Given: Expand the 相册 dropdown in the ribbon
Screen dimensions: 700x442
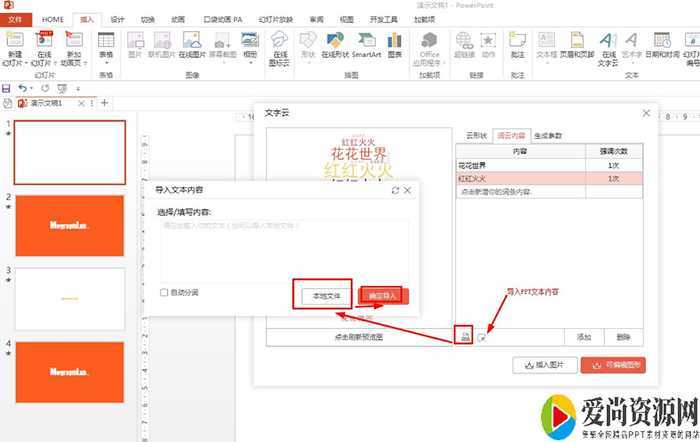Looking at the screenshot, I should coord(250,55).
